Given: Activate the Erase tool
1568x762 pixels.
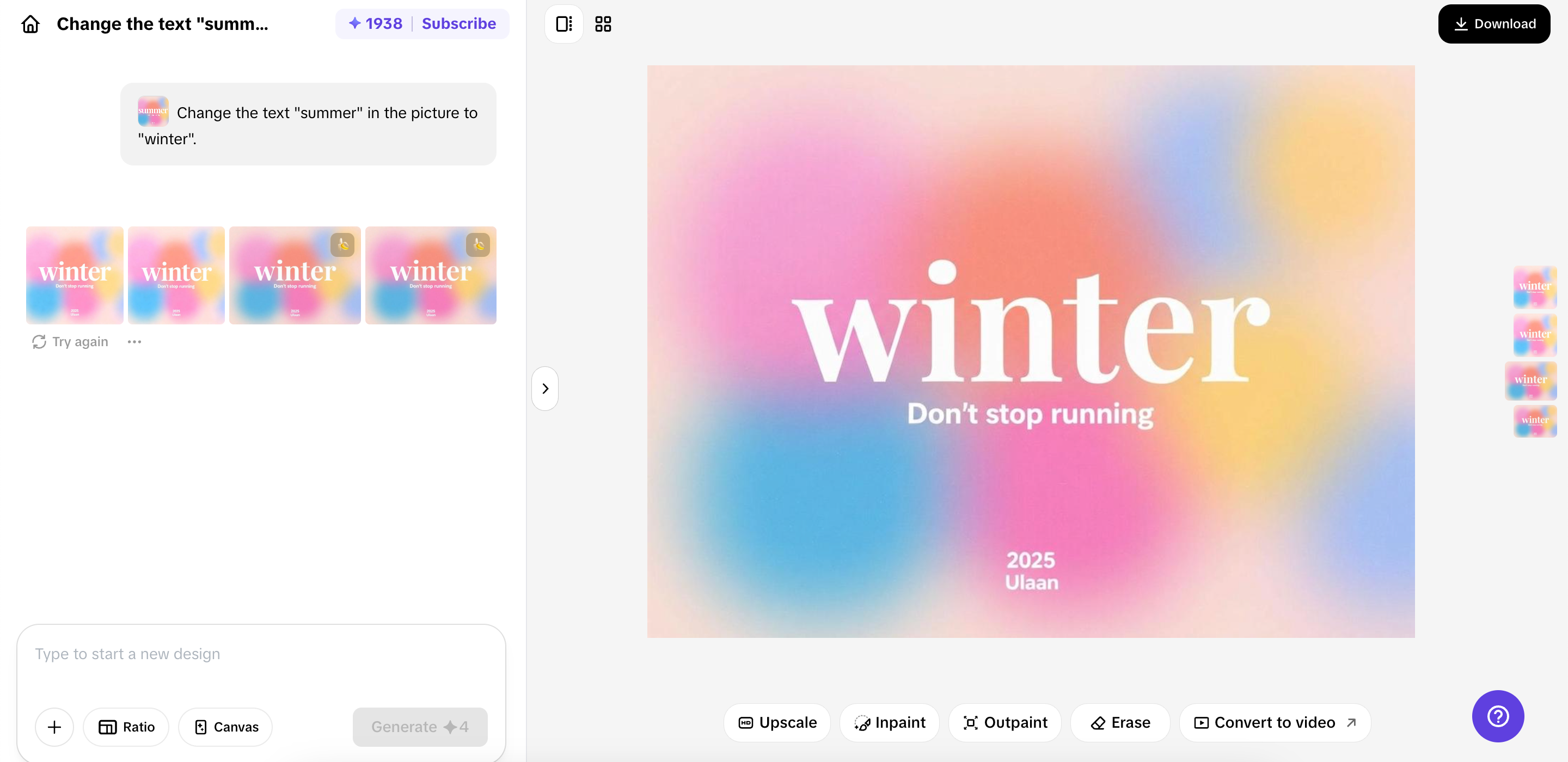Looking at the screenshot, I should (1120, 722).
